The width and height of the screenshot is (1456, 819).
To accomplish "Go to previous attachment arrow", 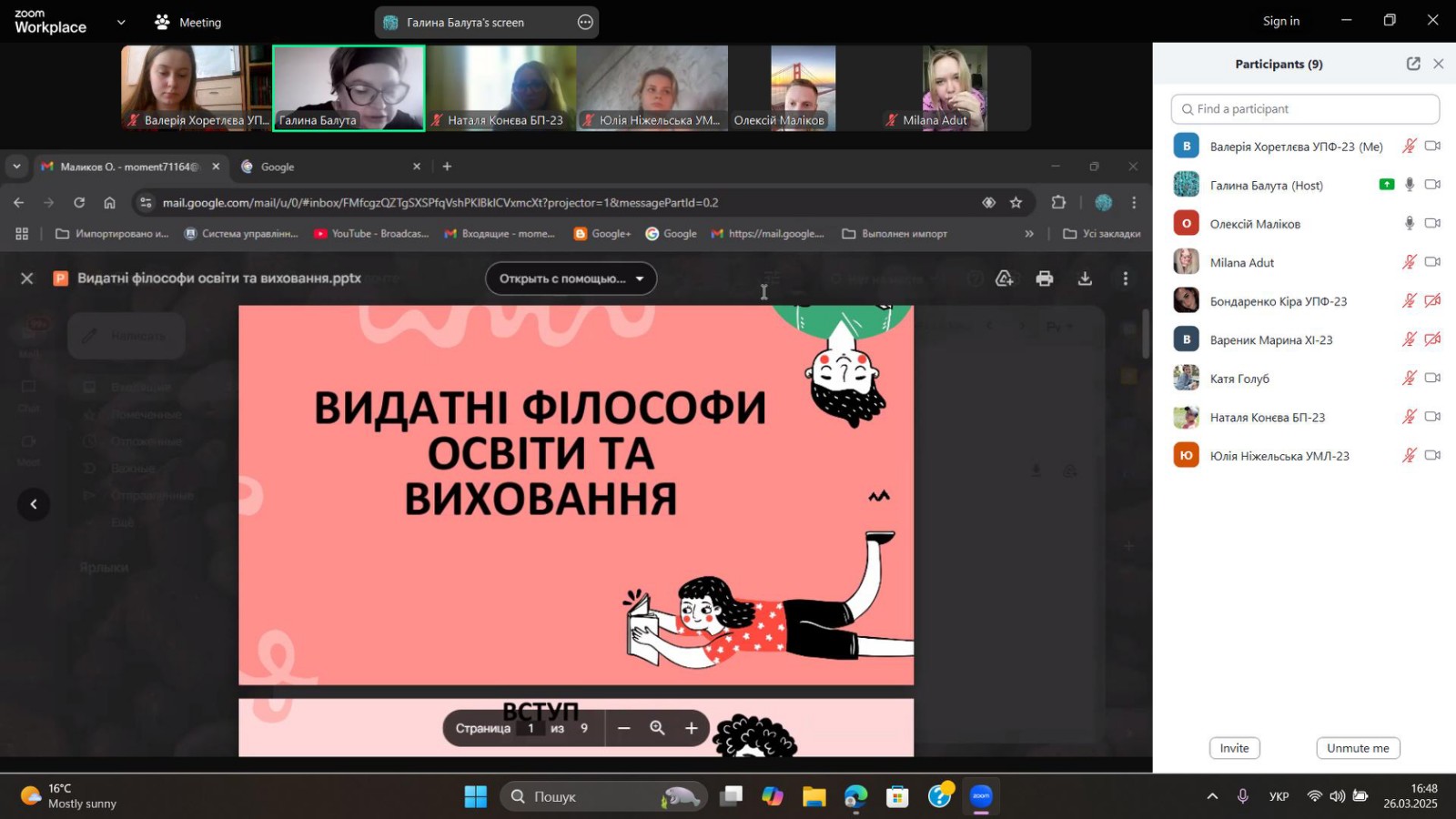I will point(34,504).
